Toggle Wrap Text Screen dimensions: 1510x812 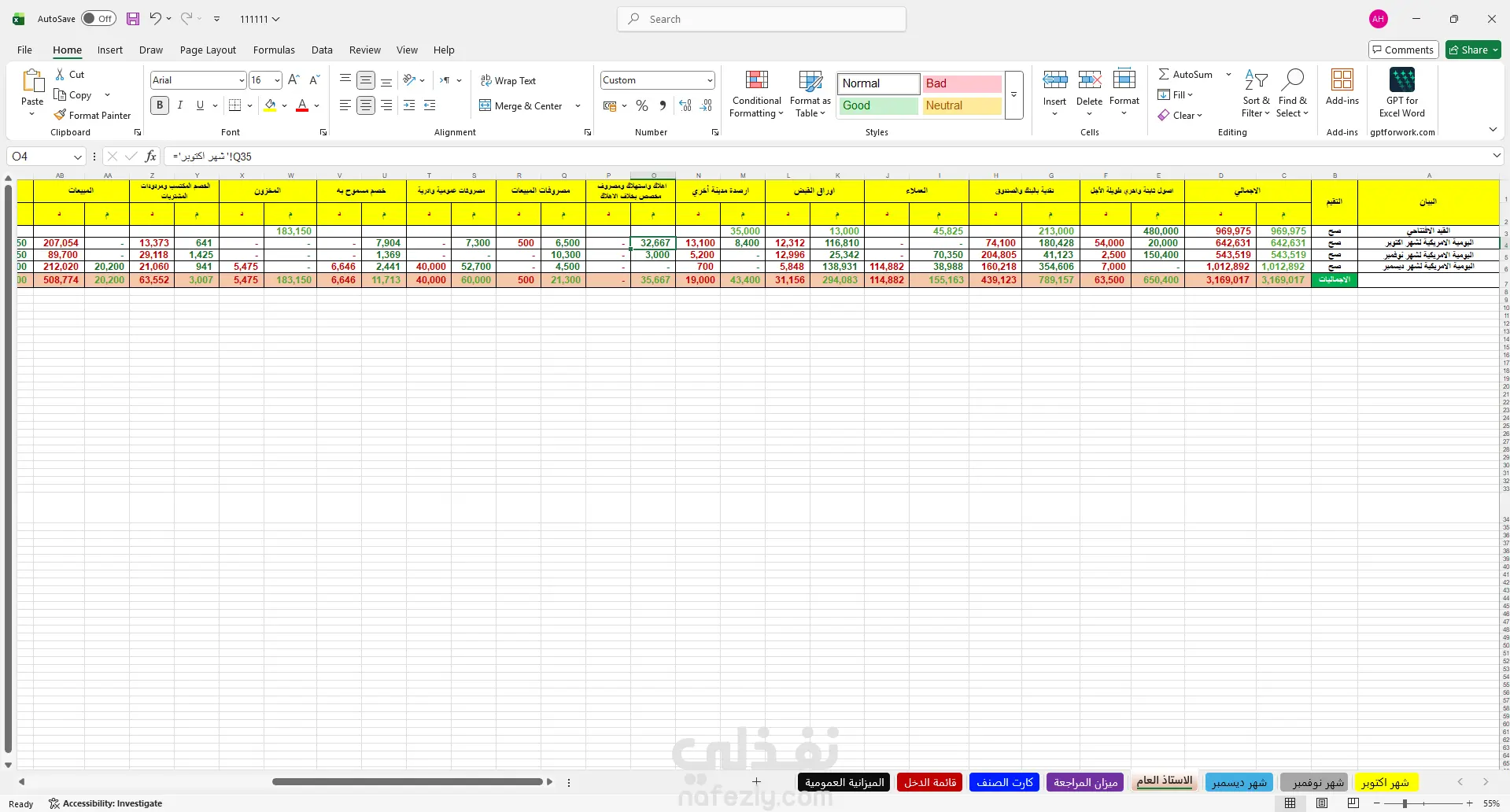tap(508, 80)
